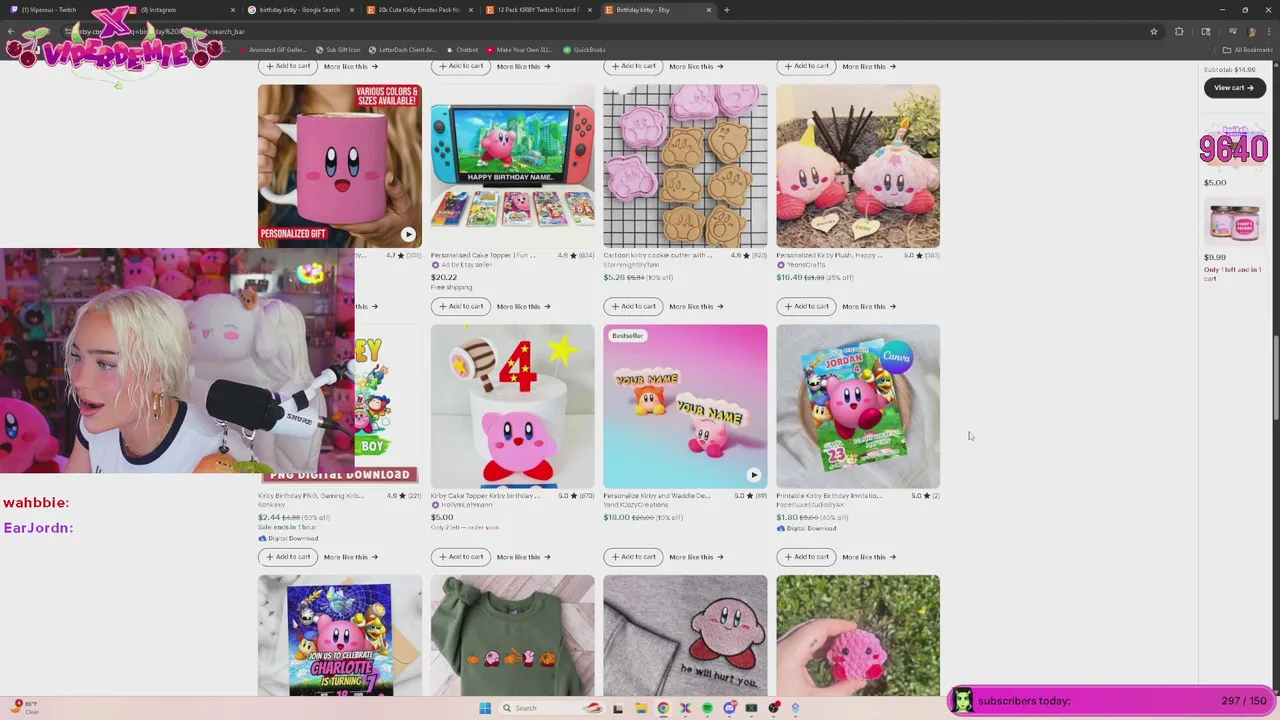The height and width of the screenshot is (720, 1280).
Task: More like this for Kirby and Waddle Dee
Action: coord(696,557)
